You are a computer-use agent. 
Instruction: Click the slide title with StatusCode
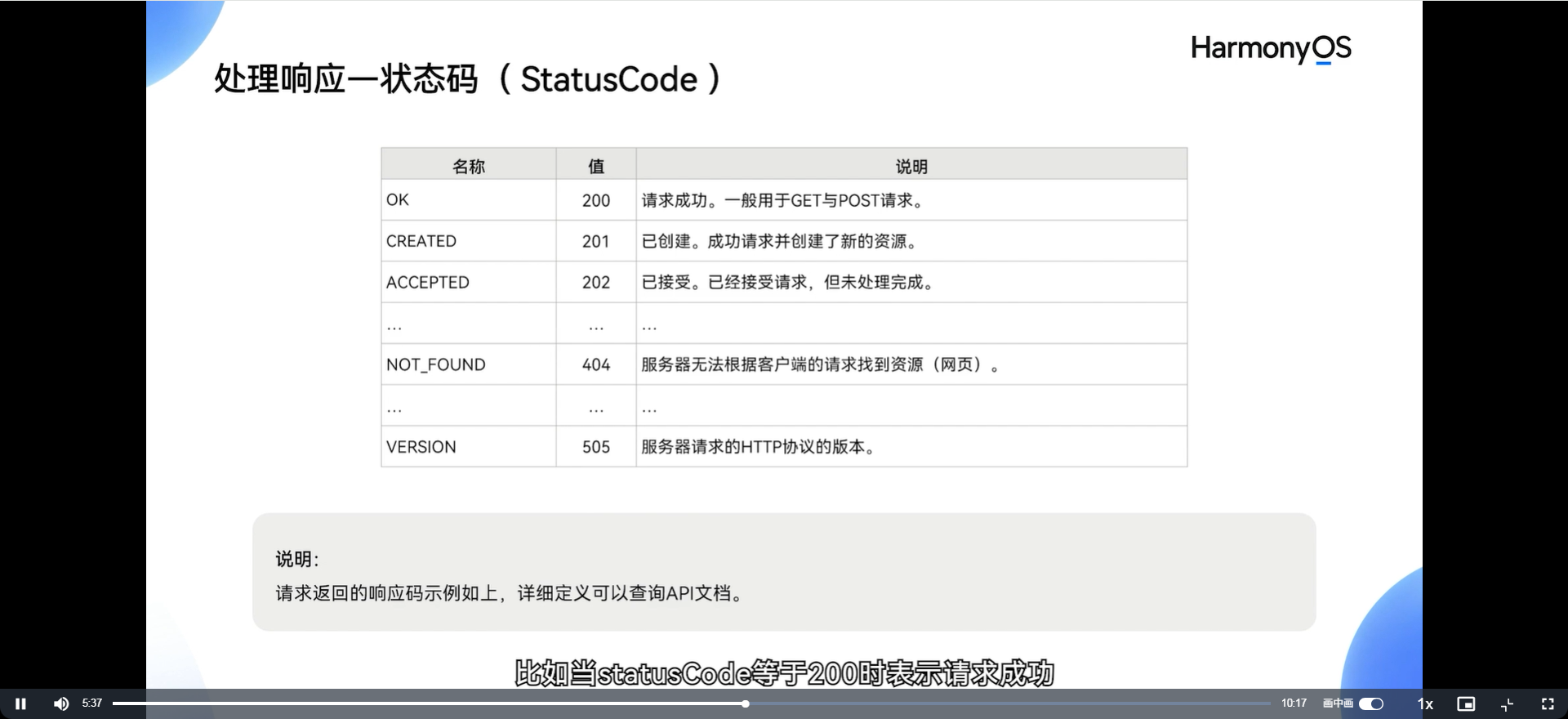tap(468, 79)
